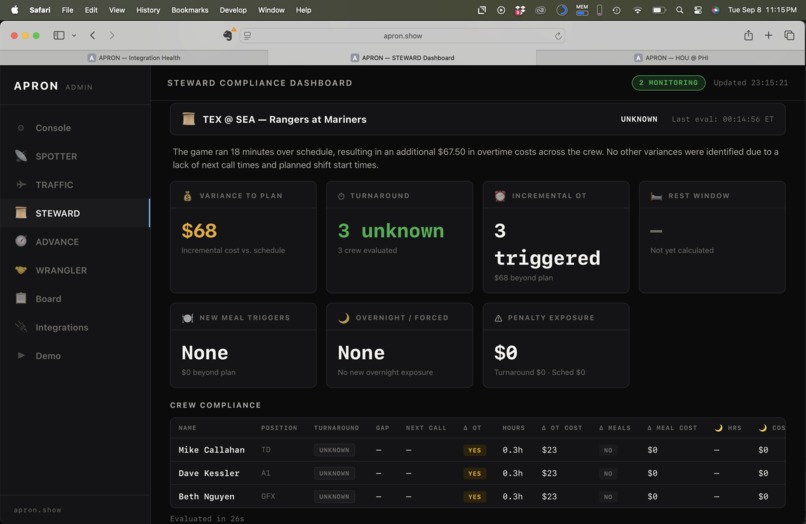Click the NEXT CALL column header

pos(426,428)
